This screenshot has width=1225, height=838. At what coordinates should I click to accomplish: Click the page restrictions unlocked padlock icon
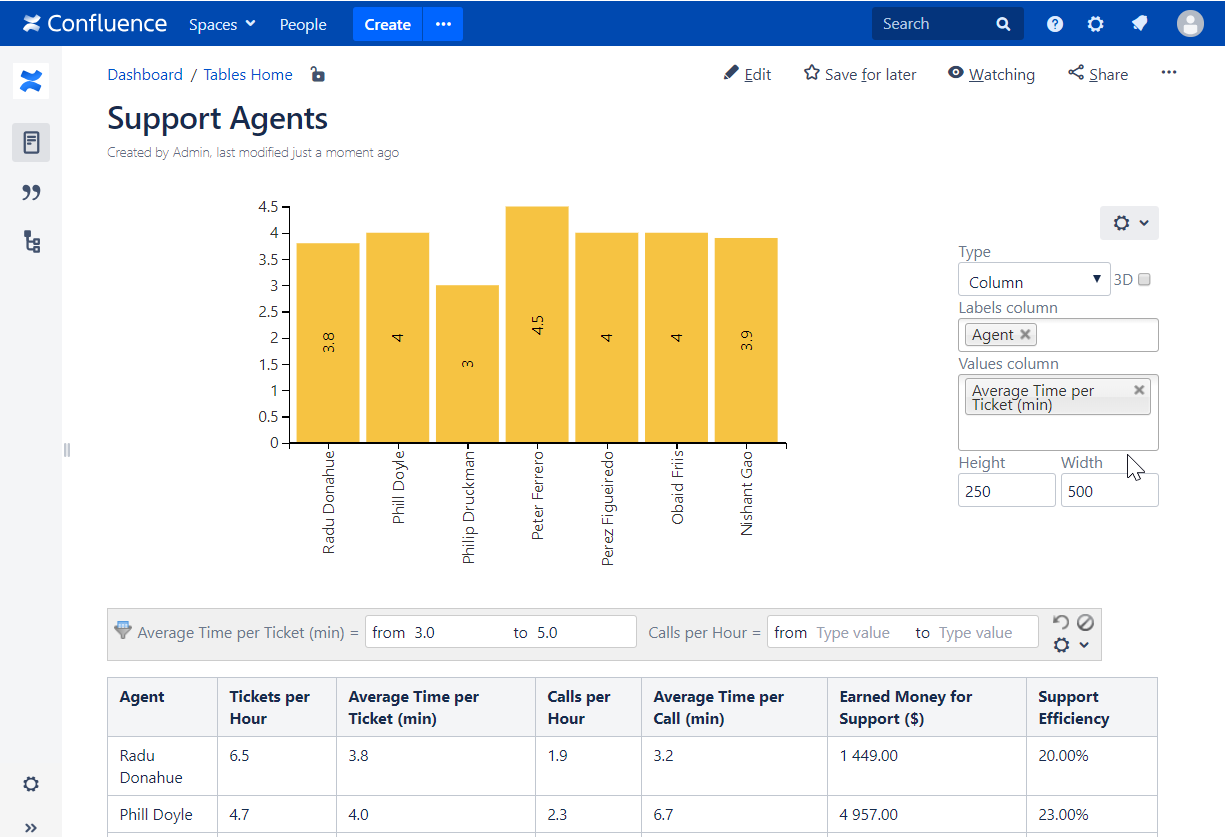coord(317,75)
